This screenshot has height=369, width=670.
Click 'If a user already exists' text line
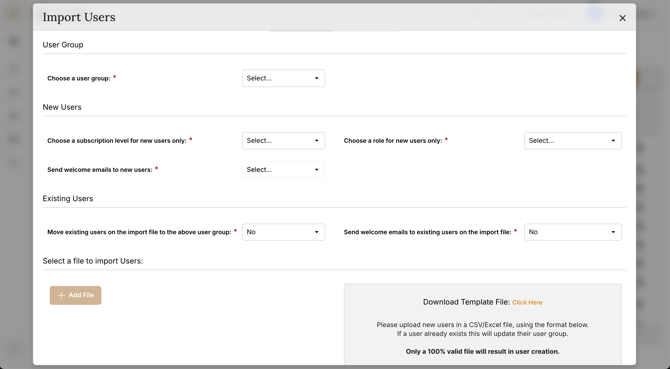point(482,334)
